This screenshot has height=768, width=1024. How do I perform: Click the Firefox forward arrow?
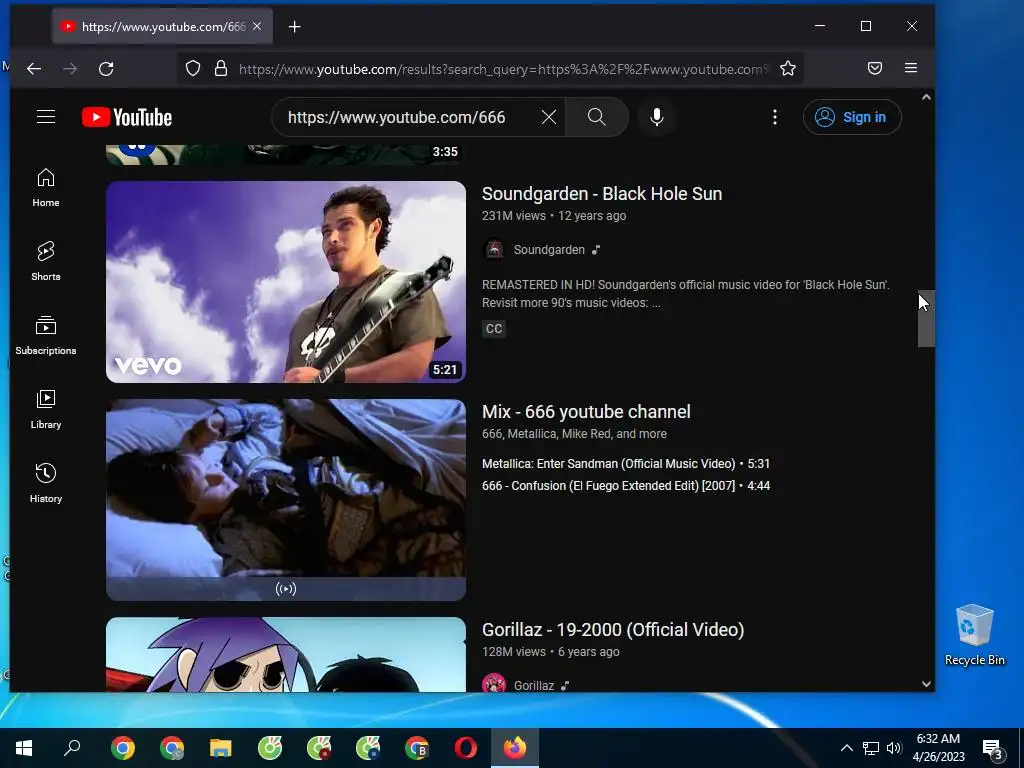tap(70, 69)
